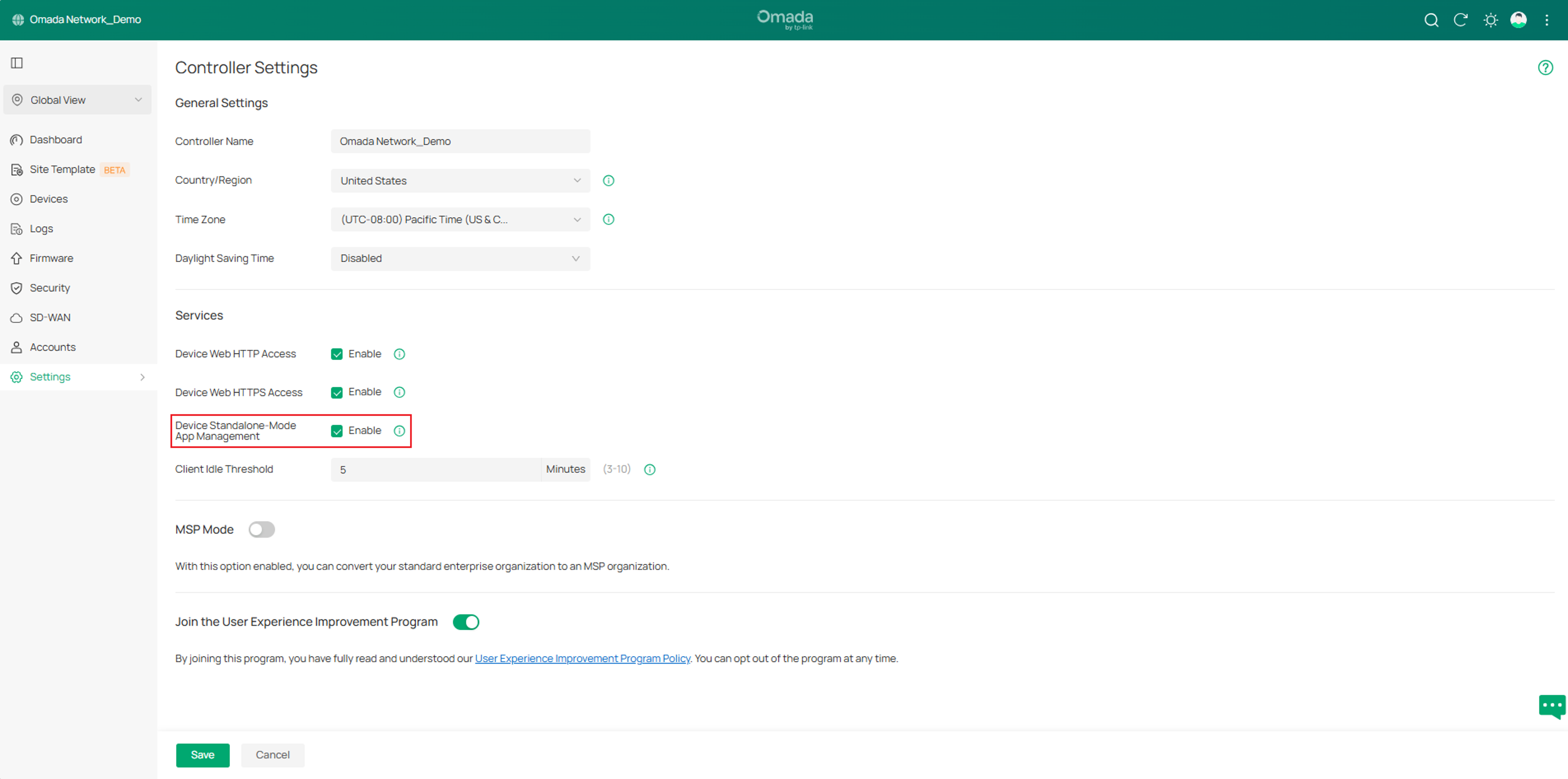This screenshot has height=779, width=1568.
Task: Click the Cancel button
Action: [x=272, y=755]
